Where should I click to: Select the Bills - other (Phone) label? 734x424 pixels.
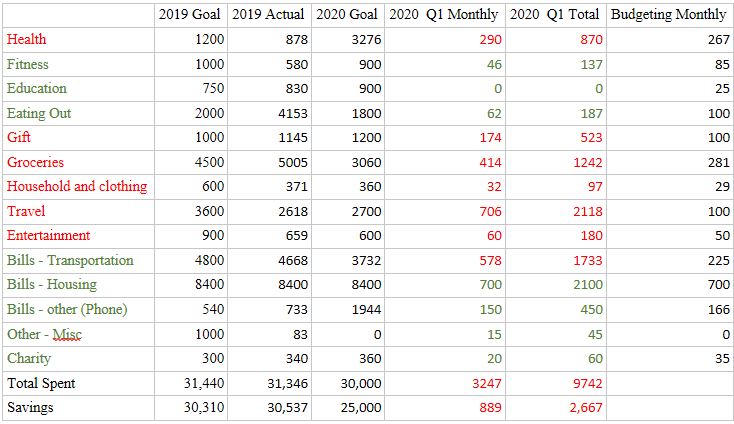(x=67, y=309)
